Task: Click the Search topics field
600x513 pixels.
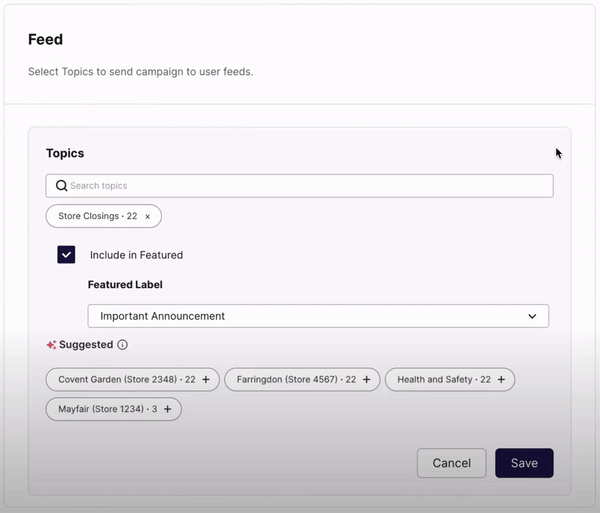Action: click(x=299, y=186)
